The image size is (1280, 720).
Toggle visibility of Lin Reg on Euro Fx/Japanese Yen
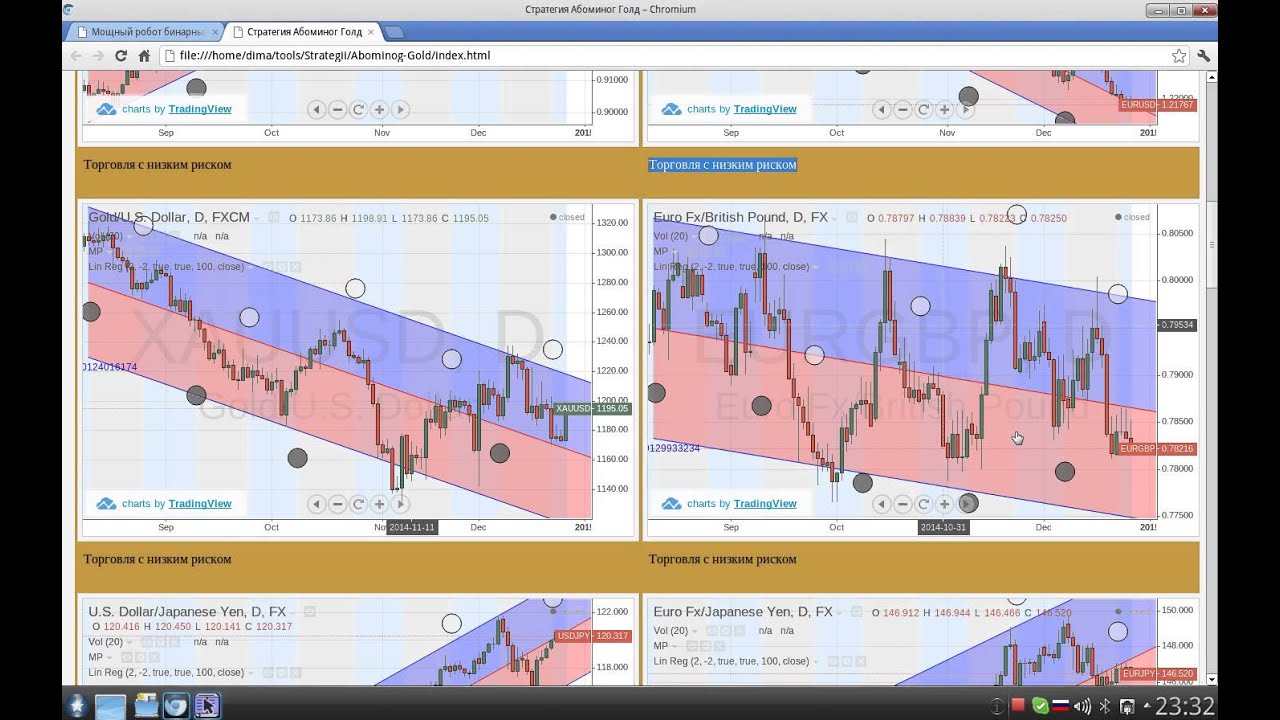pyautogui.click(x=833, y=661)
